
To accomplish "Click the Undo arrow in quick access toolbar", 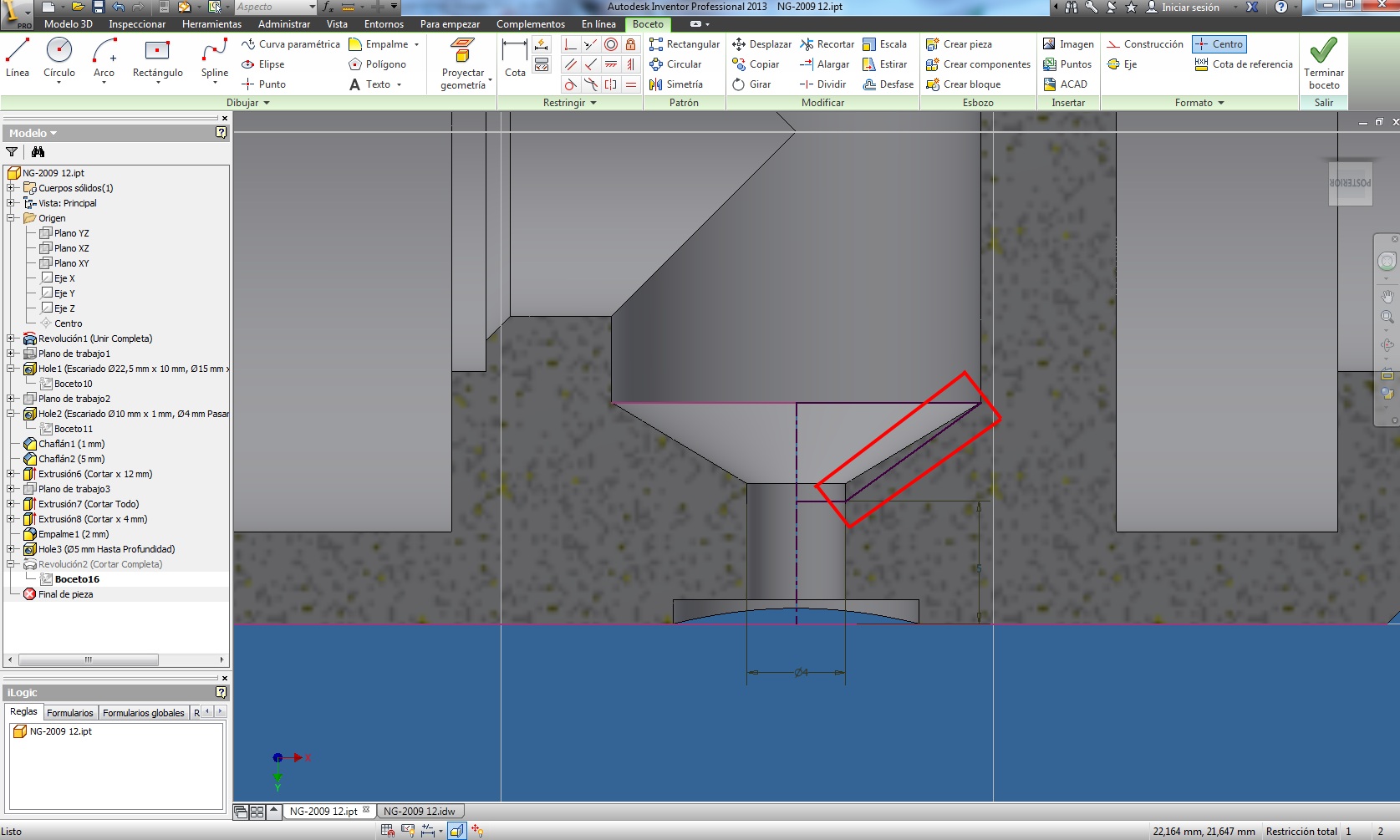I will tap(118, 7).
